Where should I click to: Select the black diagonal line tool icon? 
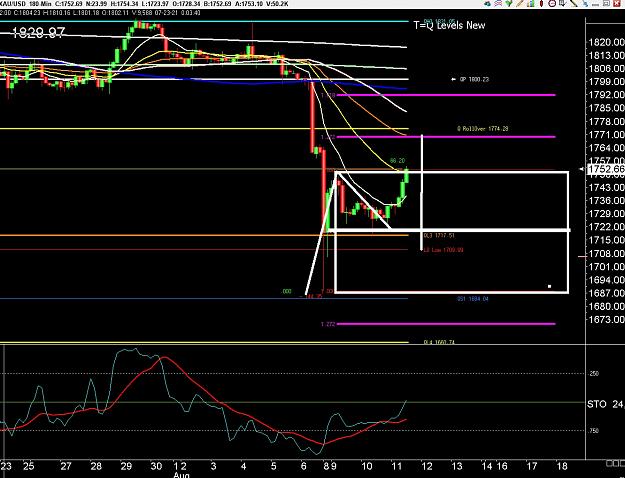(x=574, y=3)
